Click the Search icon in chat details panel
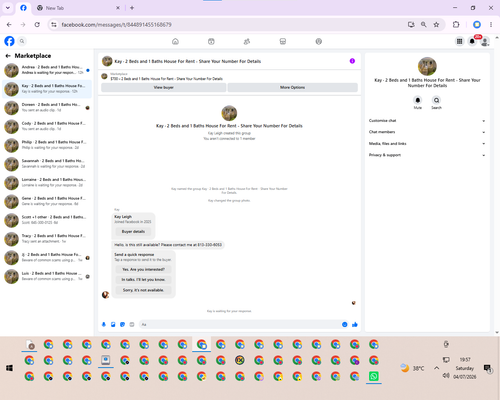The width and height of the screenshot is (500, 400). [436, 100]
